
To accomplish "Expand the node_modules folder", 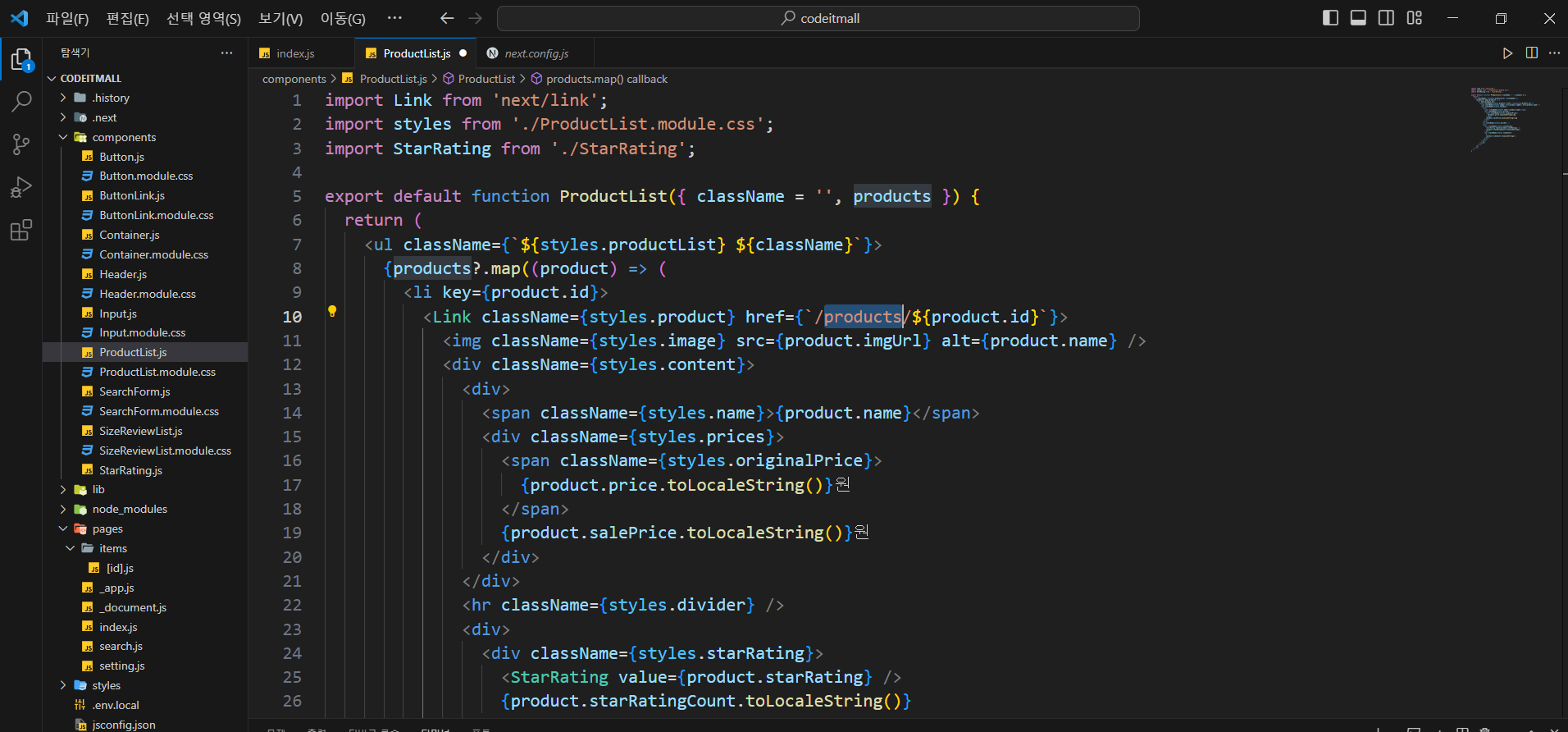I will click(x=145, y=509).
